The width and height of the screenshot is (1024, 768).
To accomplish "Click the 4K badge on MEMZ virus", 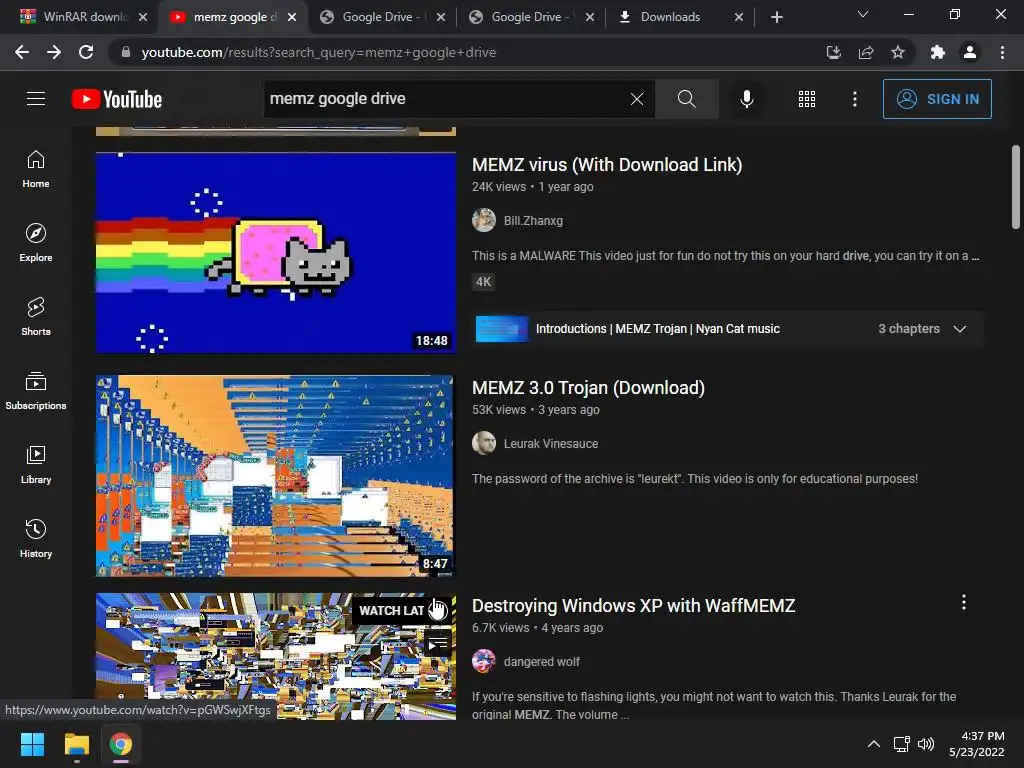I will click(483, 282).
